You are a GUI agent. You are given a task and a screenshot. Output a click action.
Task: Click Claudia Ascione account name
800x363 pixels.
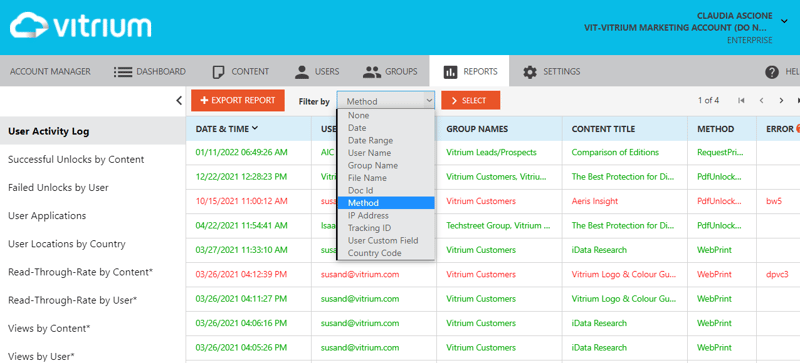(735, 16)
